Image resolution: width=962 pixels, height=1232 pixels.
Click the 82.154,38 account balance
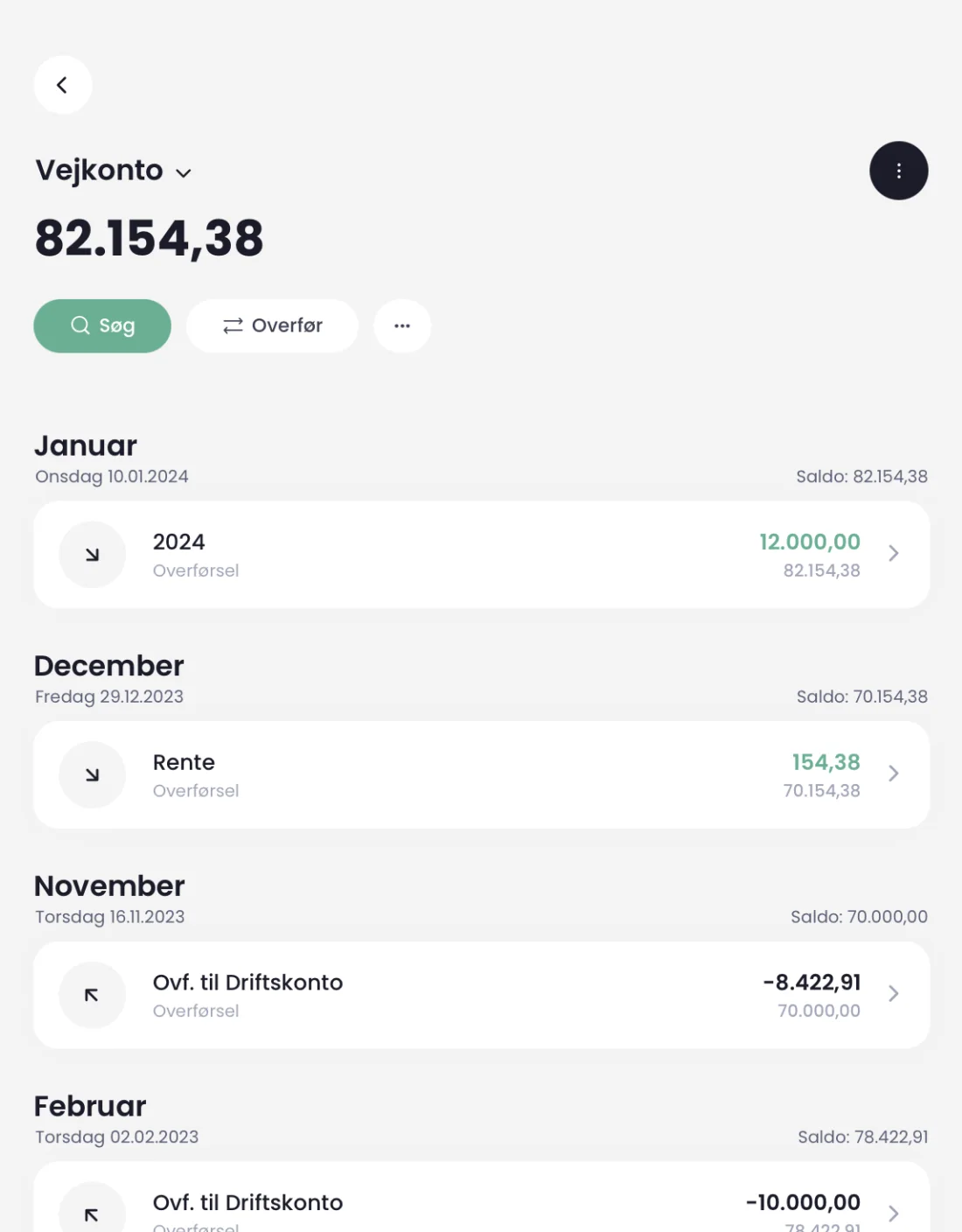(150, 238)
